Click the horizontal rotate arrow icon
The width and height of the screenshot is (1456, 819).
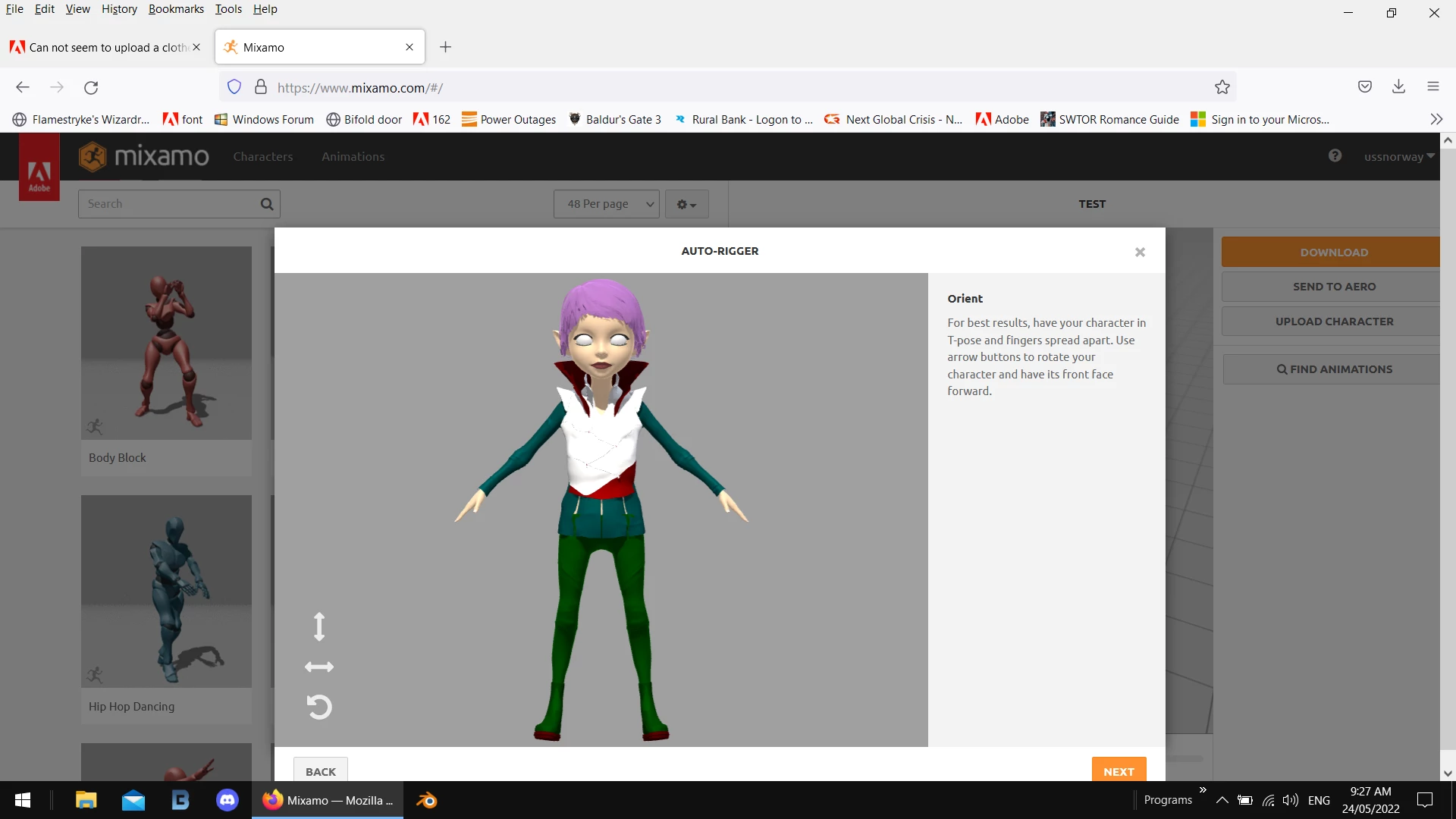pyautogui.click(x=319, y=667)
